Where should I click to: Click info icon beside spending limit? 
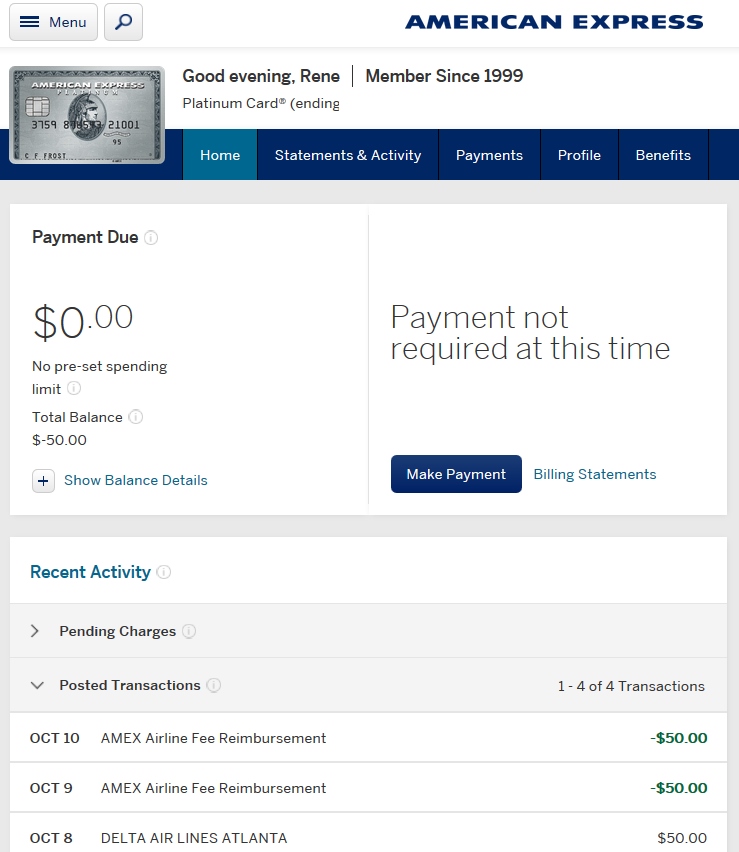point(74,389)
